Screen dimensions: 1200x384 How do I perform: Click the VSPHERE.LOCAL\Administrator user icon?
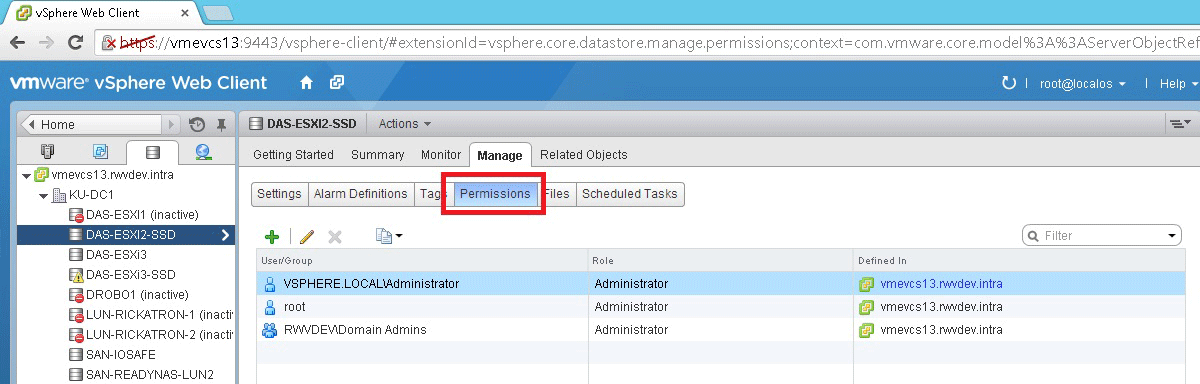(269, 283)
